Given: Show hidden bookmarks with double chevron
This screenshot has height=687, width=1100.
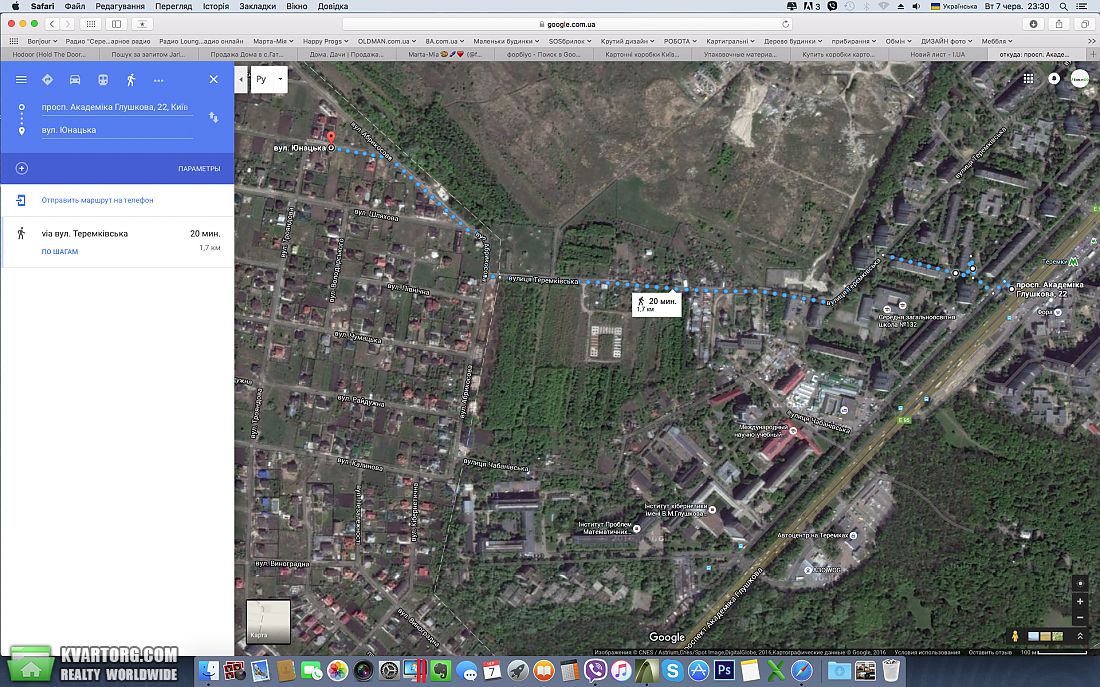Looking at the screenshot, I should (1092, 41).
